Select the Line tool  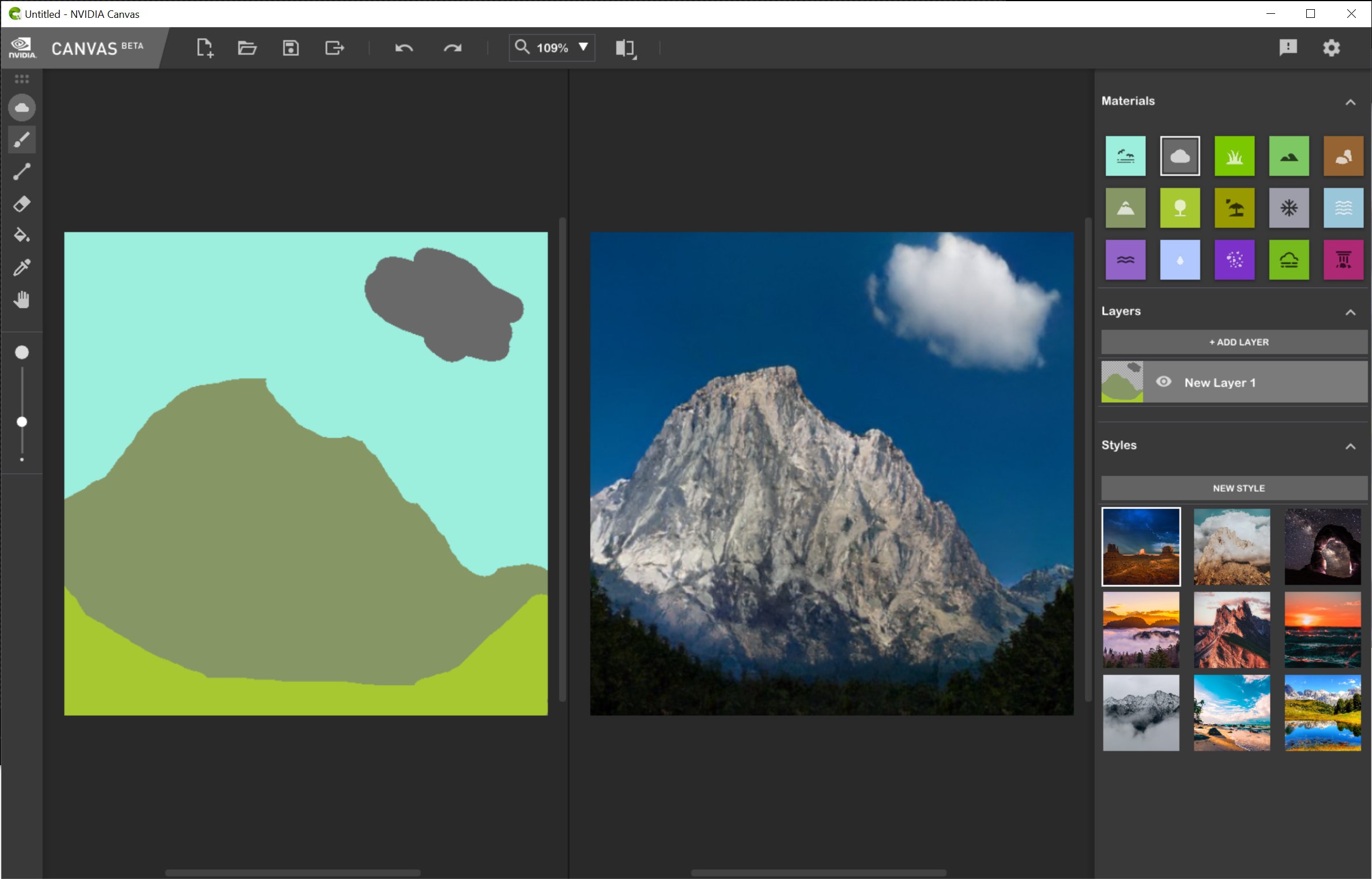pyautogui.click(x=22, y=172)
